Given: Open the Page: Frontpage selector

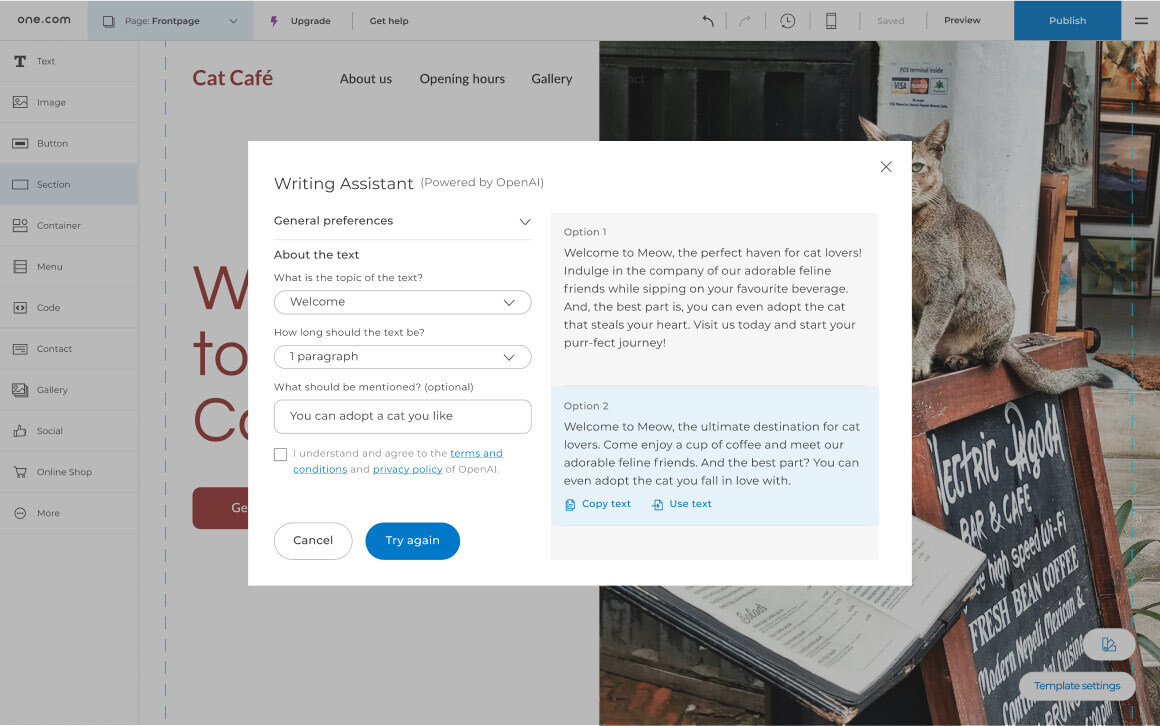Looking at the screenshot, I should pyautogui.click(x=170, y=21).
